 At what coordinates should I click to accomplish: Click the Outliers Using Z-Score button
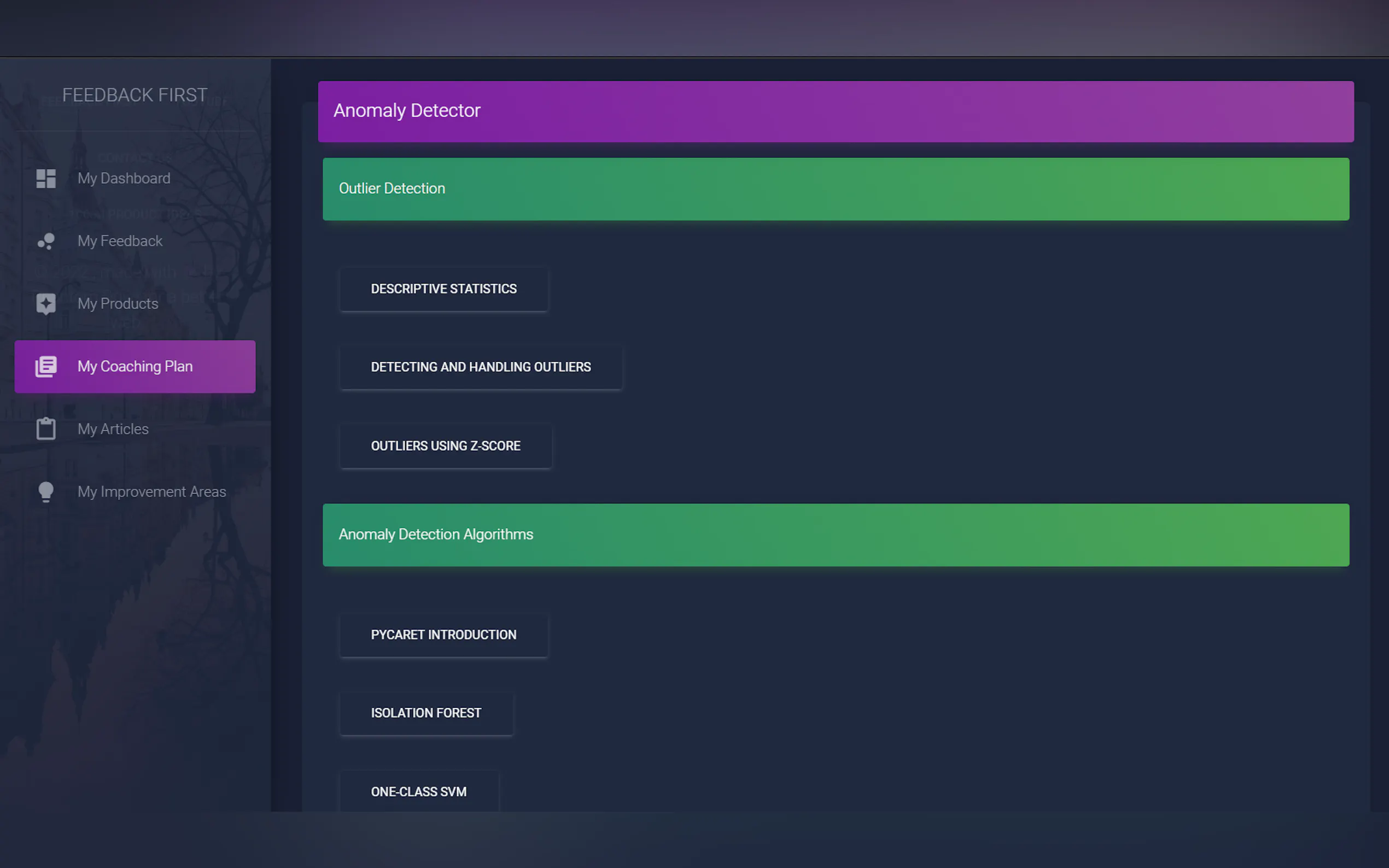[446, 446]
